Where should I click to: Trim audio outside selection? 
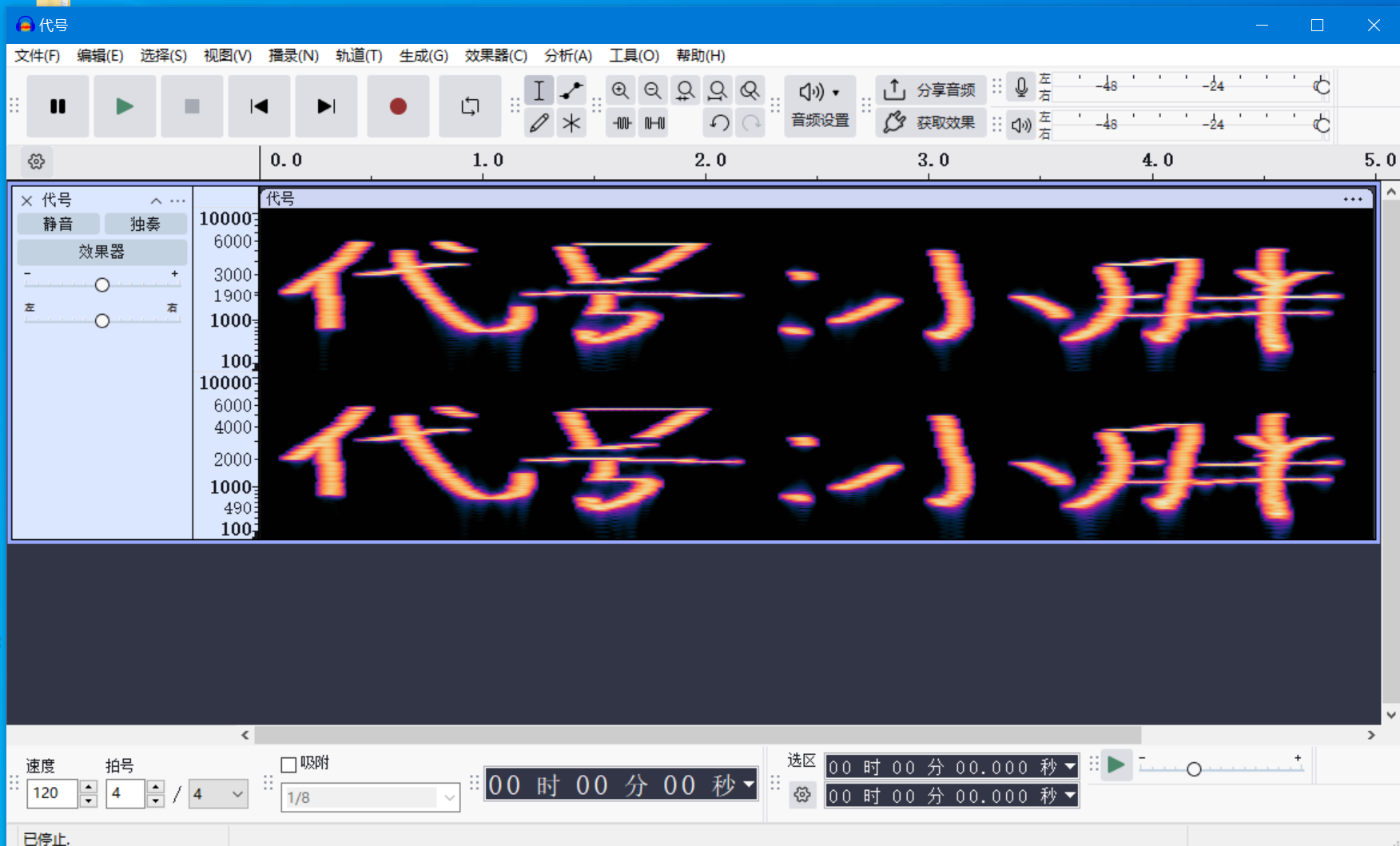coord(622,123)
